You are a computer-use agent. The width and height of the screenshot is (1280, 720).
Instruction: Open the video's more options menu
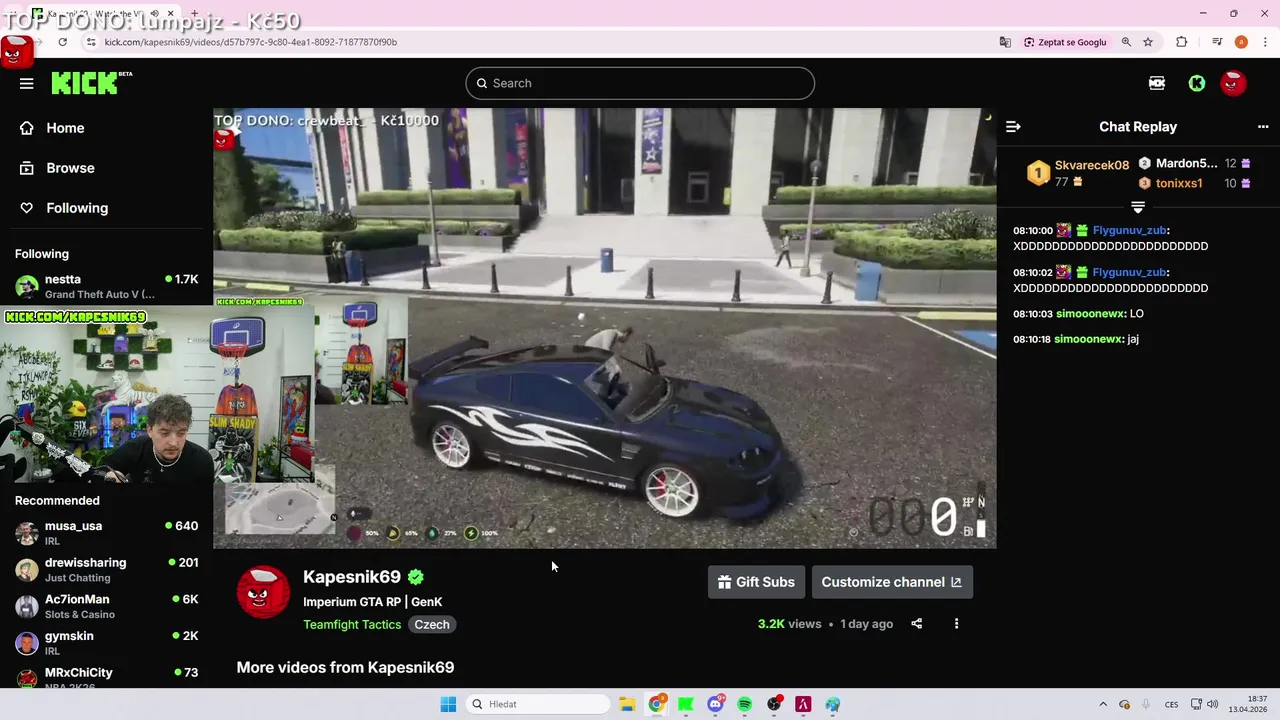(956, 624)
